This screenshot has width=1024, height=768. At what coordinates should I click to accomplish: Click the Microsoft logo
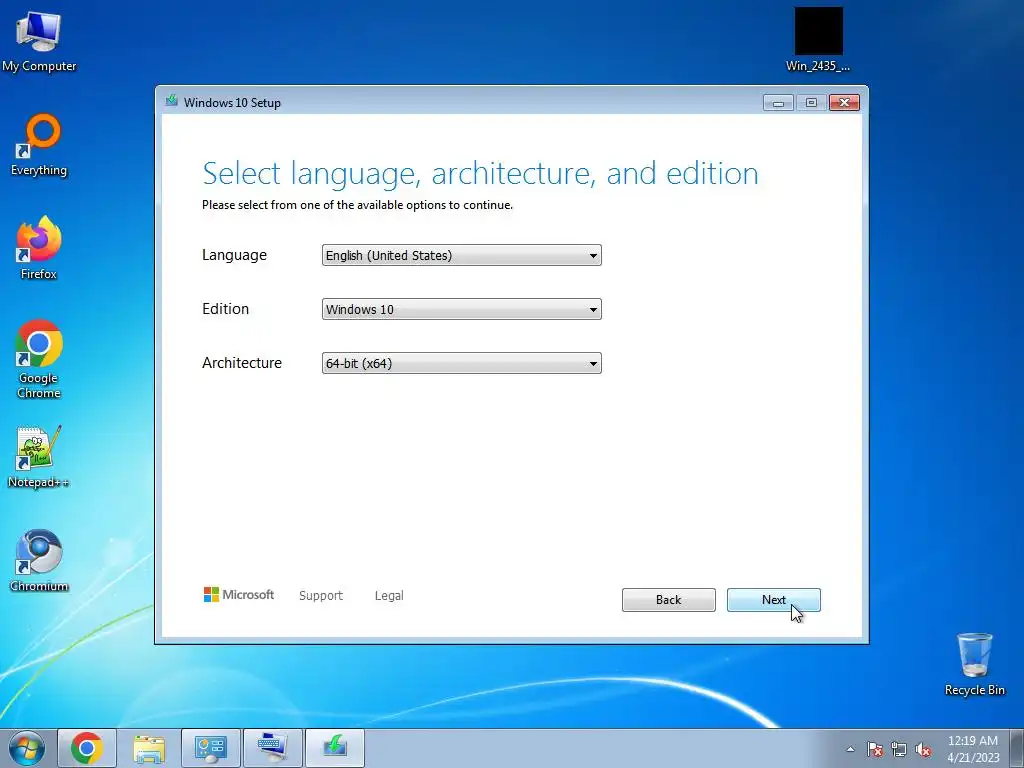(239, 594)
